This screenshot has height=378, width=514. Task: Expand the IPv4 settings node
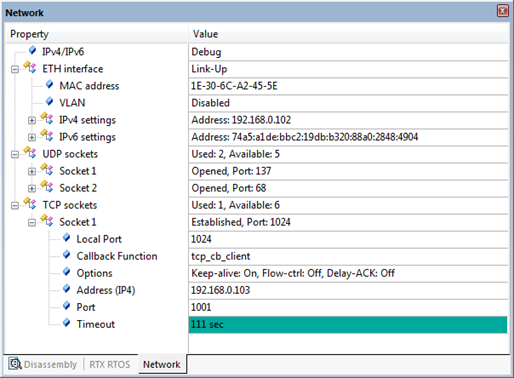tap(32, 120)
